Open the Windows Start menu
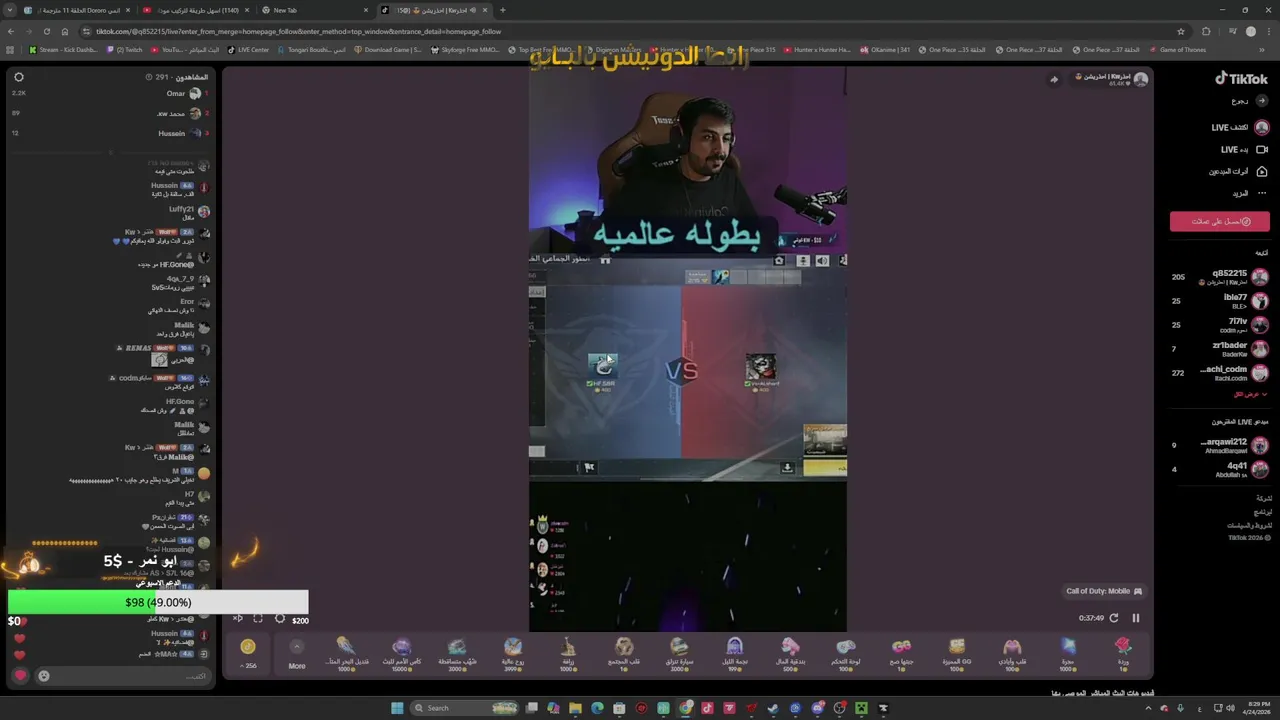1280x720 pixels. pyautogui.click(x=397, y=708)
